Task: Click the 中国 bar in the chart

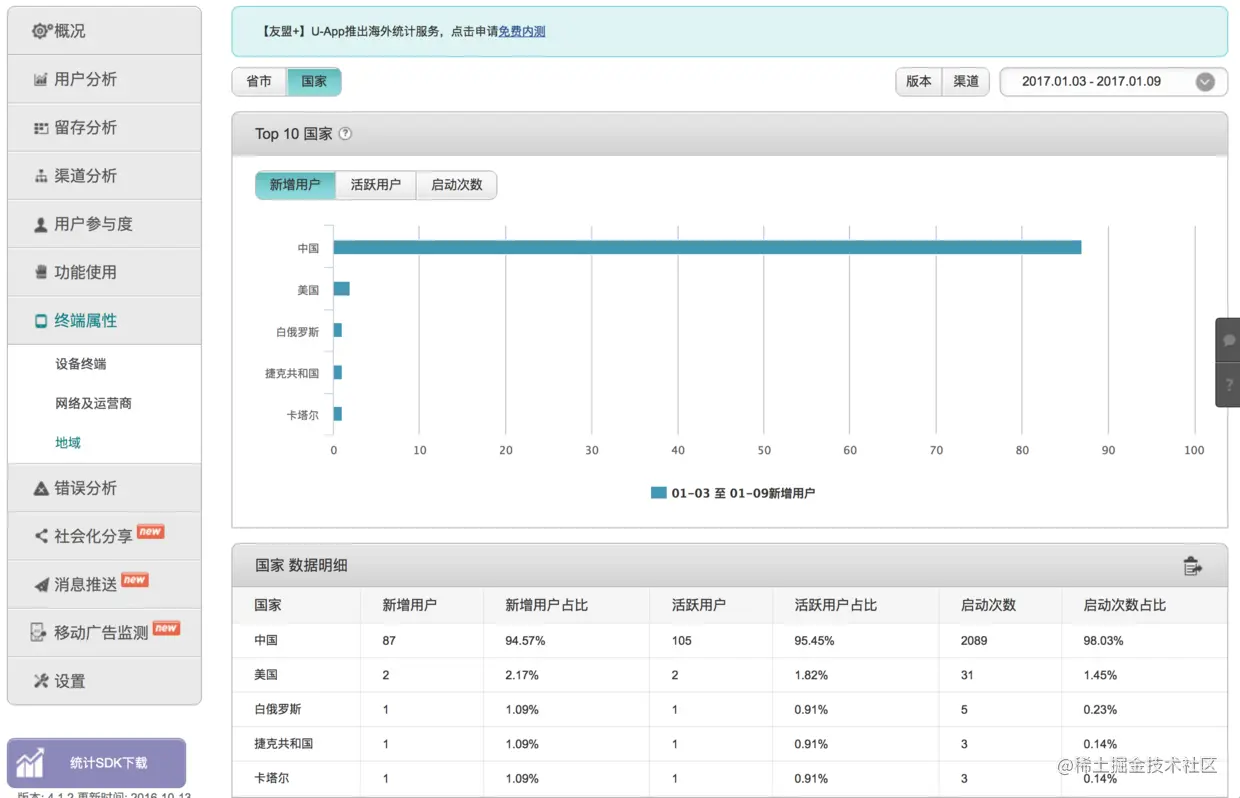Action: (707, 247)
